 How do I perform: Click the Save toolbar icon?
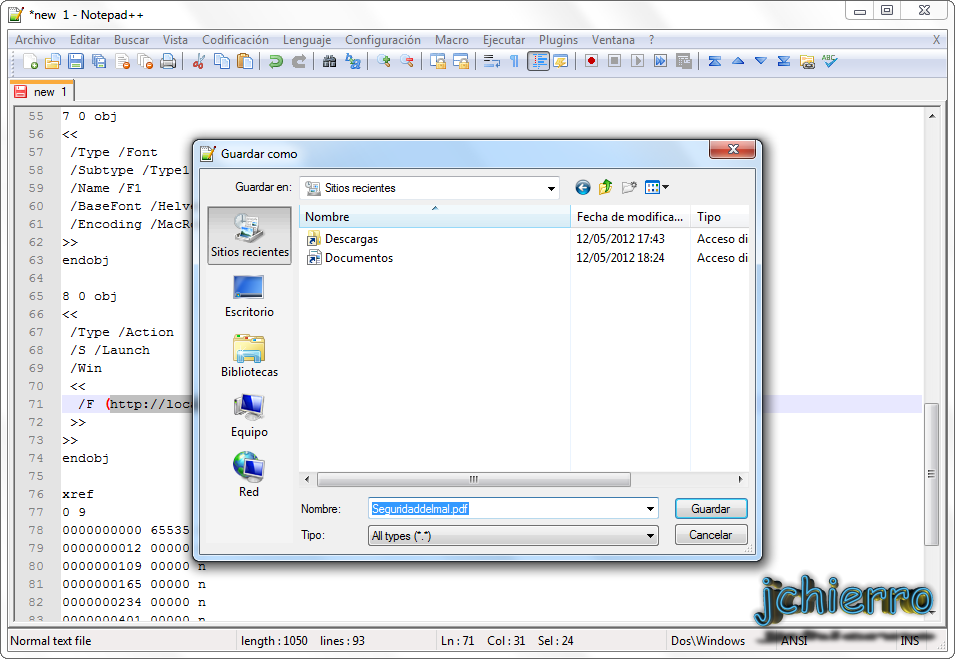click(x=76, y=62)
